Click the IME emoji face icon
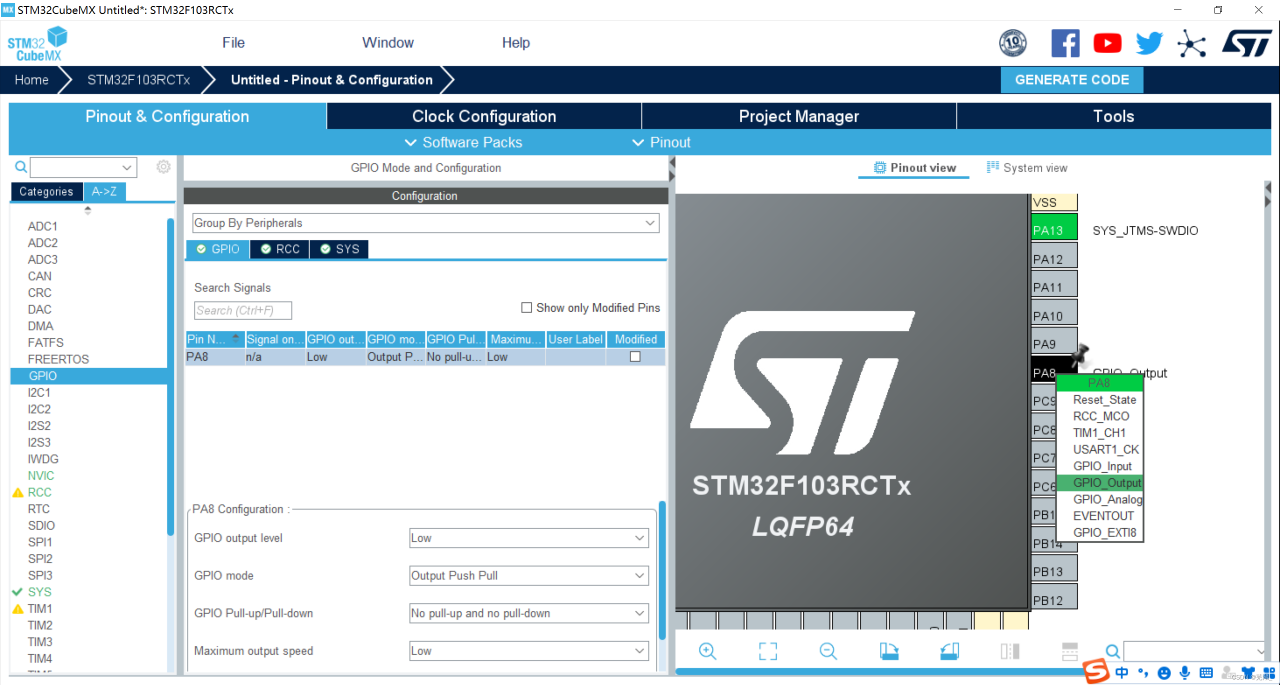Image resolution: width=1280 pixels, height=685 pixels. tap(1165, 673)
